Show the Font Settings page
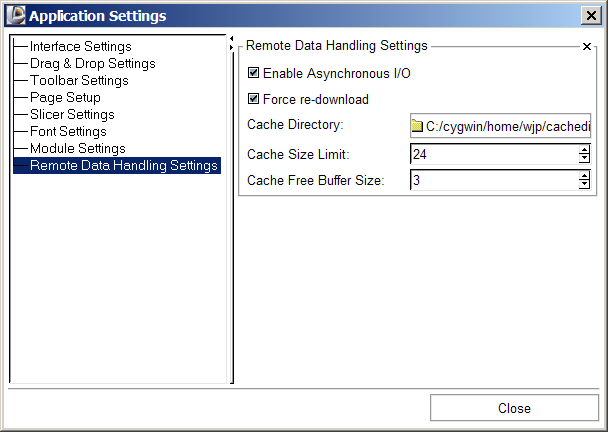Image resolution: width=608 pixels, height=432 pixels. 68,132
